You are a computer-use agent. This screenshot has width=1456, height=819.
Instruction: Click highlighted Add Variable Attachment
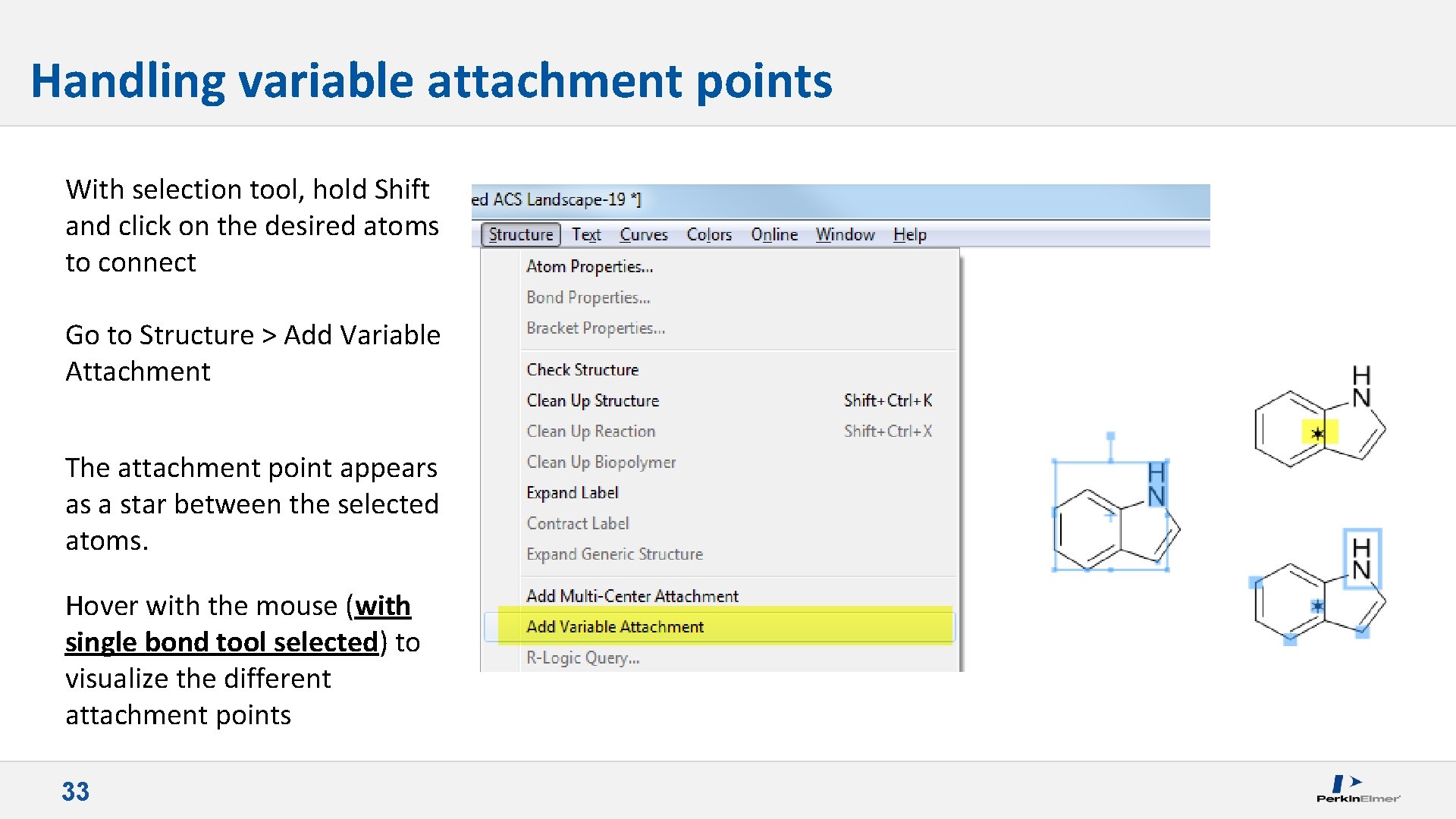(615, 626)
